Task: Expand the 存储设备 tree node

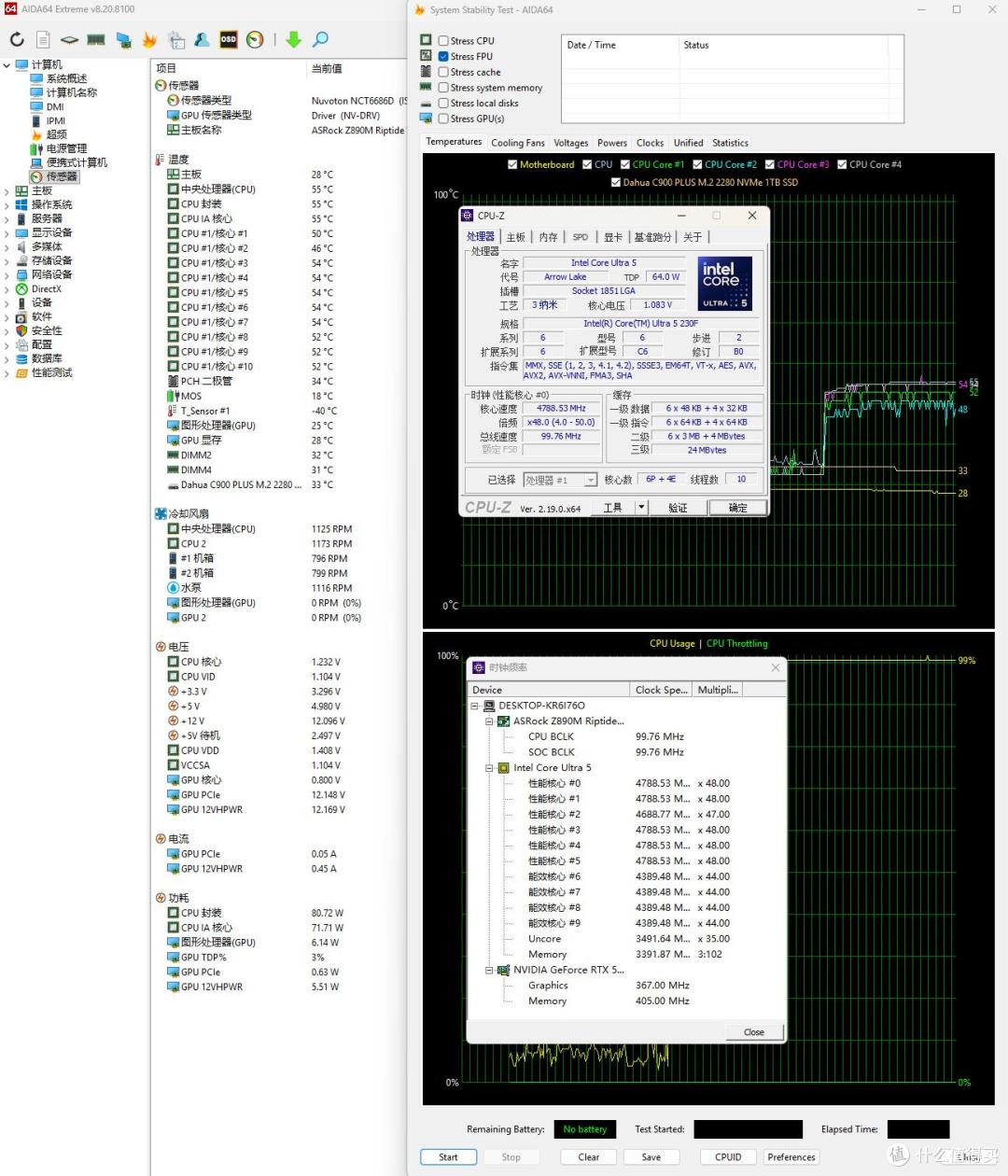Action: [x=7, y=260]
